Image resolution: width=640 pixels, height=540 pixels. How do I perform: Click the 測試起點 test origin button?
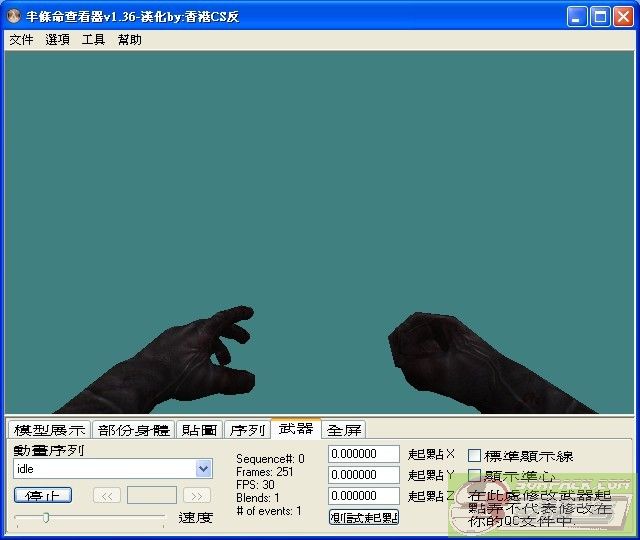363,517
